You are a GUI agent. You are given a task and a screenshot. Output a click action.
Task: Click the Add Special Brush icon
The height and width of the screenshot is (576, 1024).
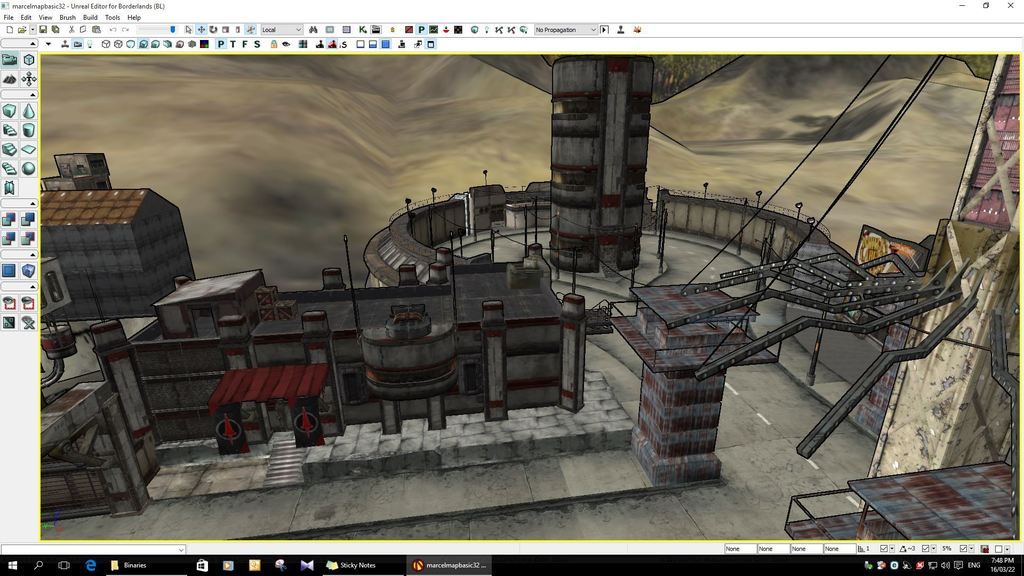9,270
